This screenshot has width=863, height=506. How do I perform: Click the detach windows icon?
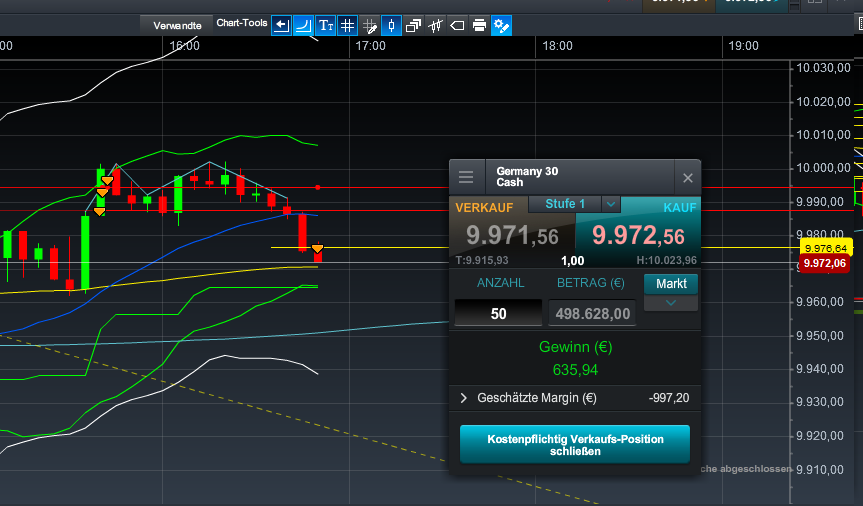[x=413, y=25]
